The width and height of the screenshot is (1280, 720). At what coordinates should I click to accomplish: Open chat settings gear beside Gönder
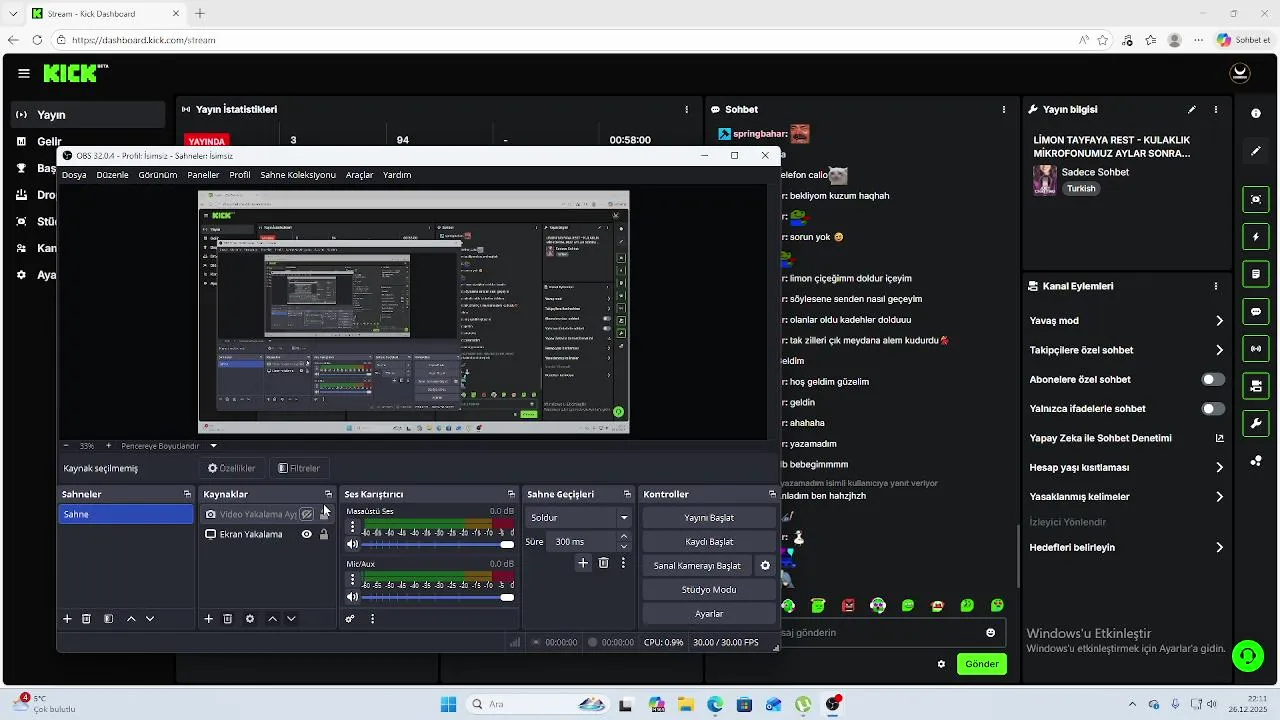pyautogui.click(x=941, y=664)
